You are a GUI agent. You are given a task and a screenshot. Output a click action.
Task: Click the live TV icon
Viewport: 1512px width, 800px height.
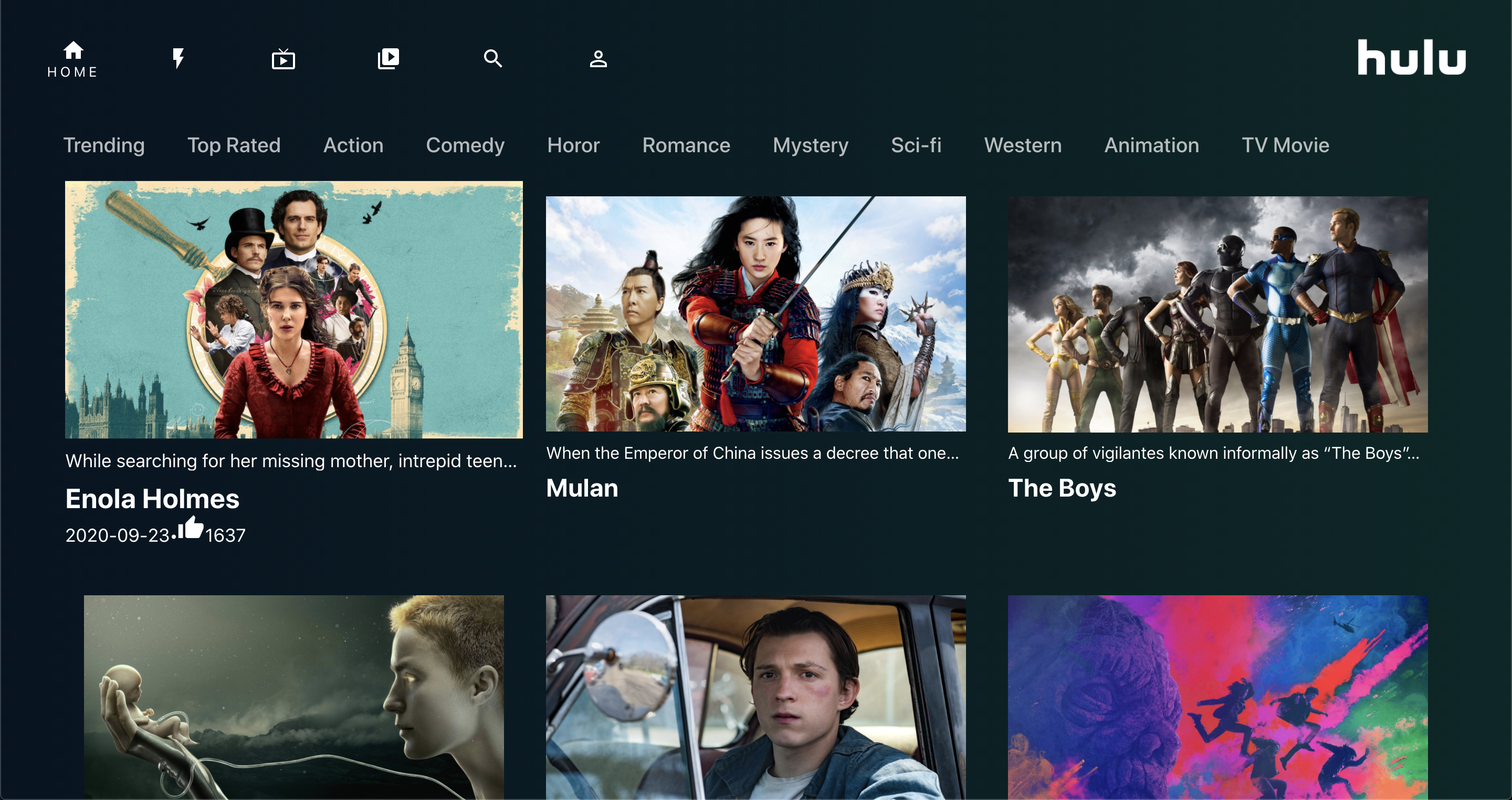point(283,59)
